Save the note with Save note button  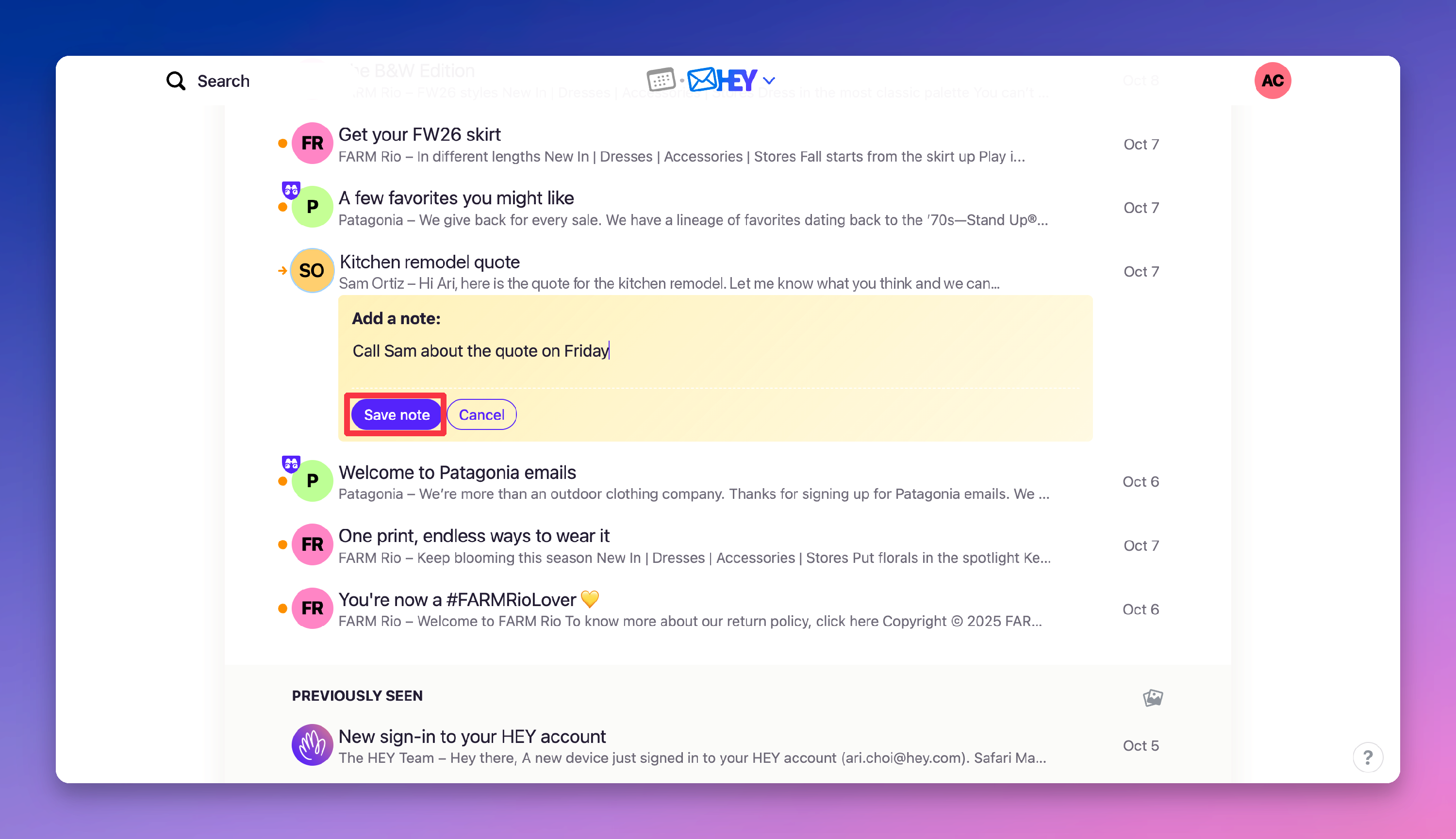pos(397,414)
